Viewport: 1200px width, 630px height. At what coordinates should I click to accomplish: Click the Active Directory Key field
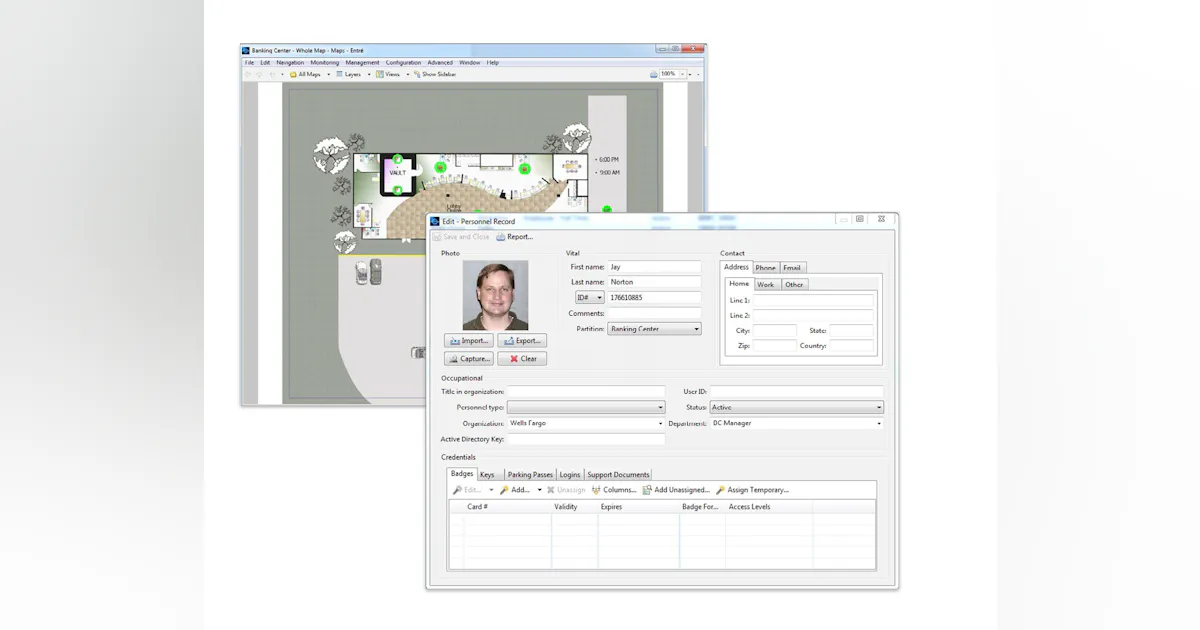click(x=586, y=439)
